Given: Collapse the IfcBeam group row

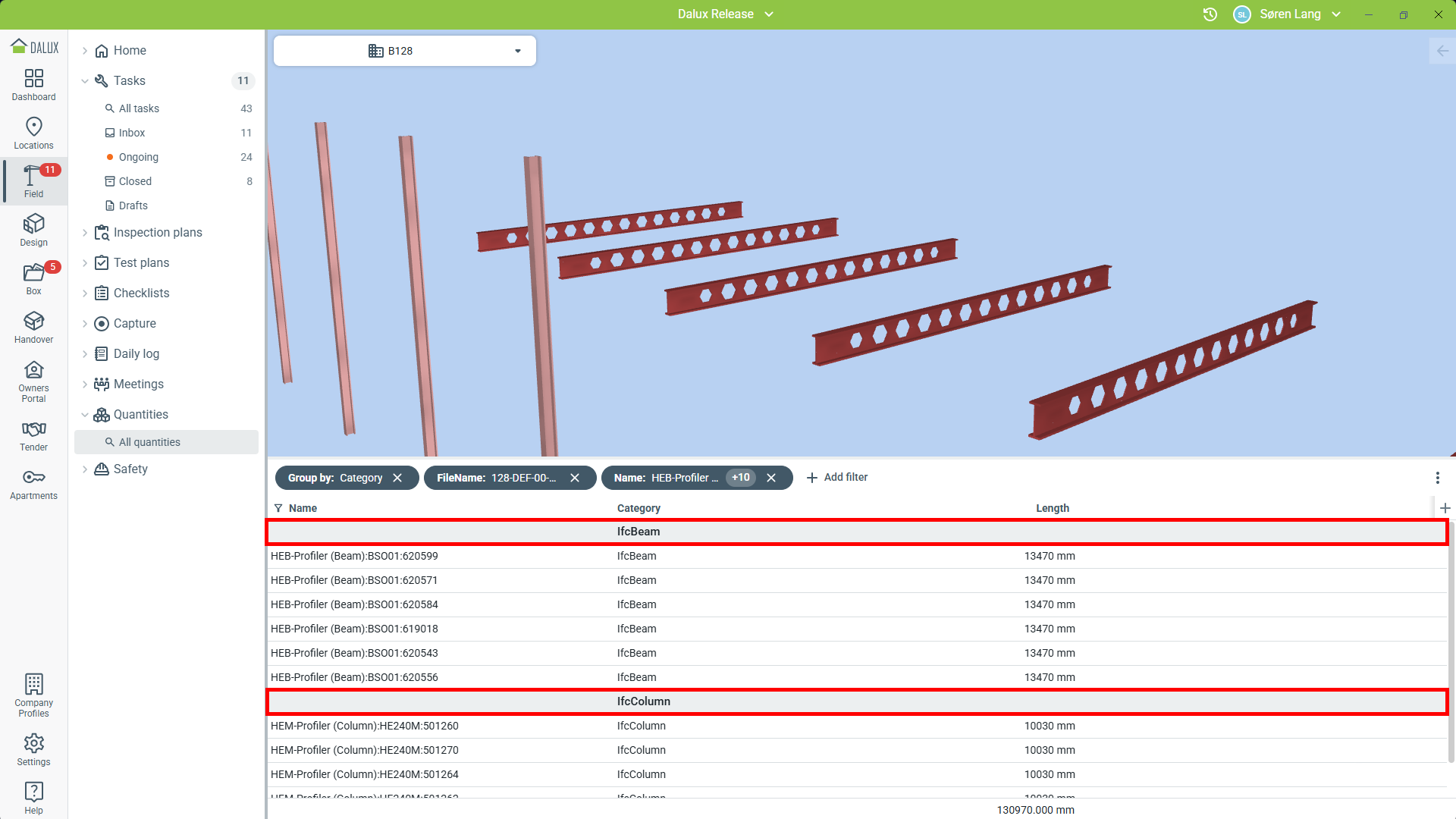Looking at the screenshot, I should (x=857, y=532).
